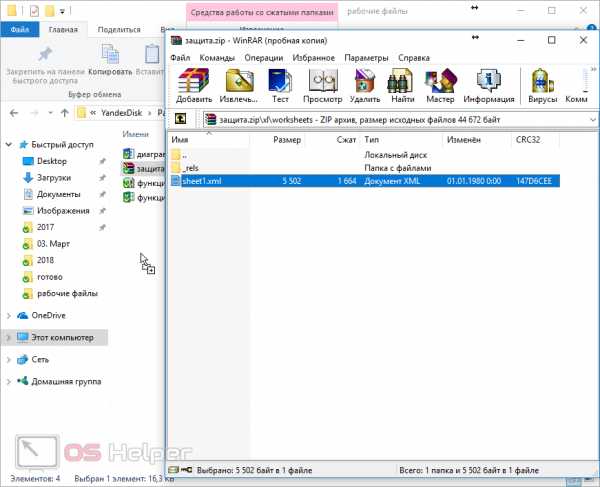
Task: Launch the Мастер wizard icon
Action: 440,86
